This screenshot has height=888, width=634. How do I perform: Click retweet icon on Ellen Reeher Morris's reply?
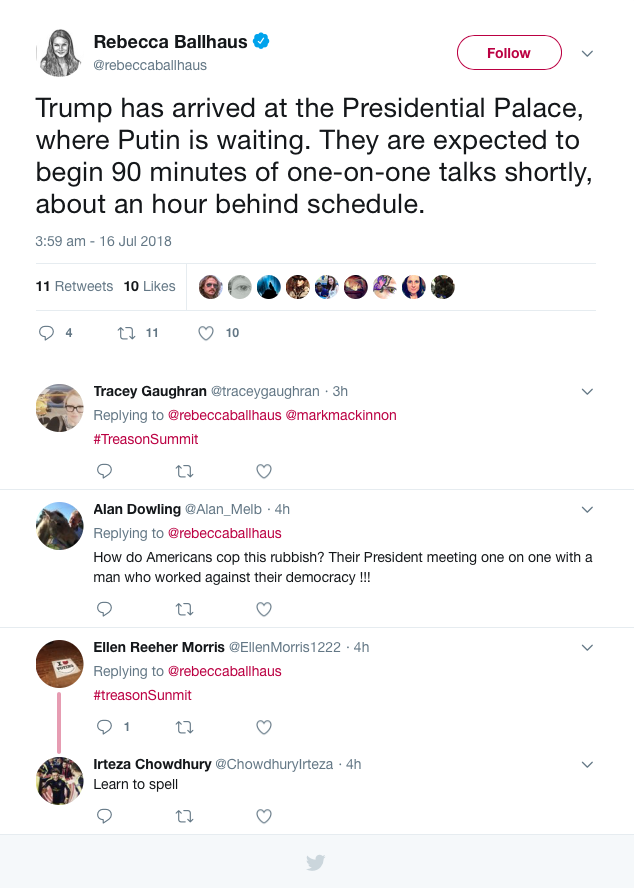point(184,727)
